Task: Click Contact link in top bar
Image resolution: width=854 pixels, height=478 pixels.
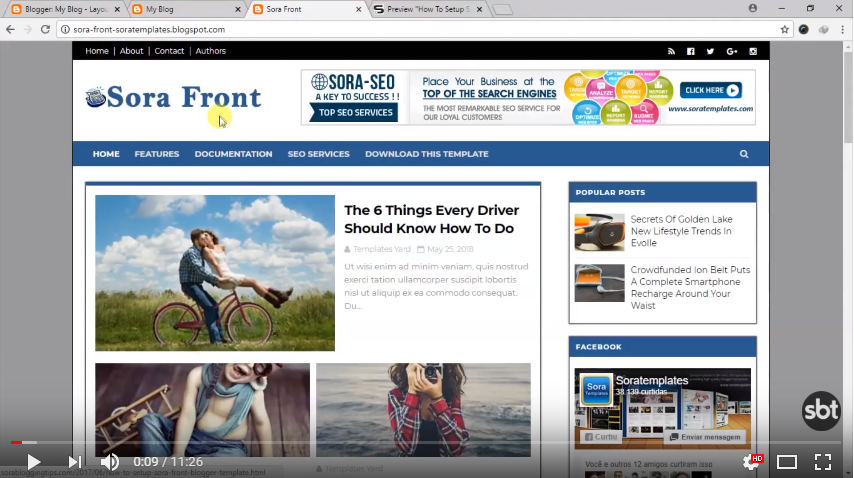Action: (169, 51)
